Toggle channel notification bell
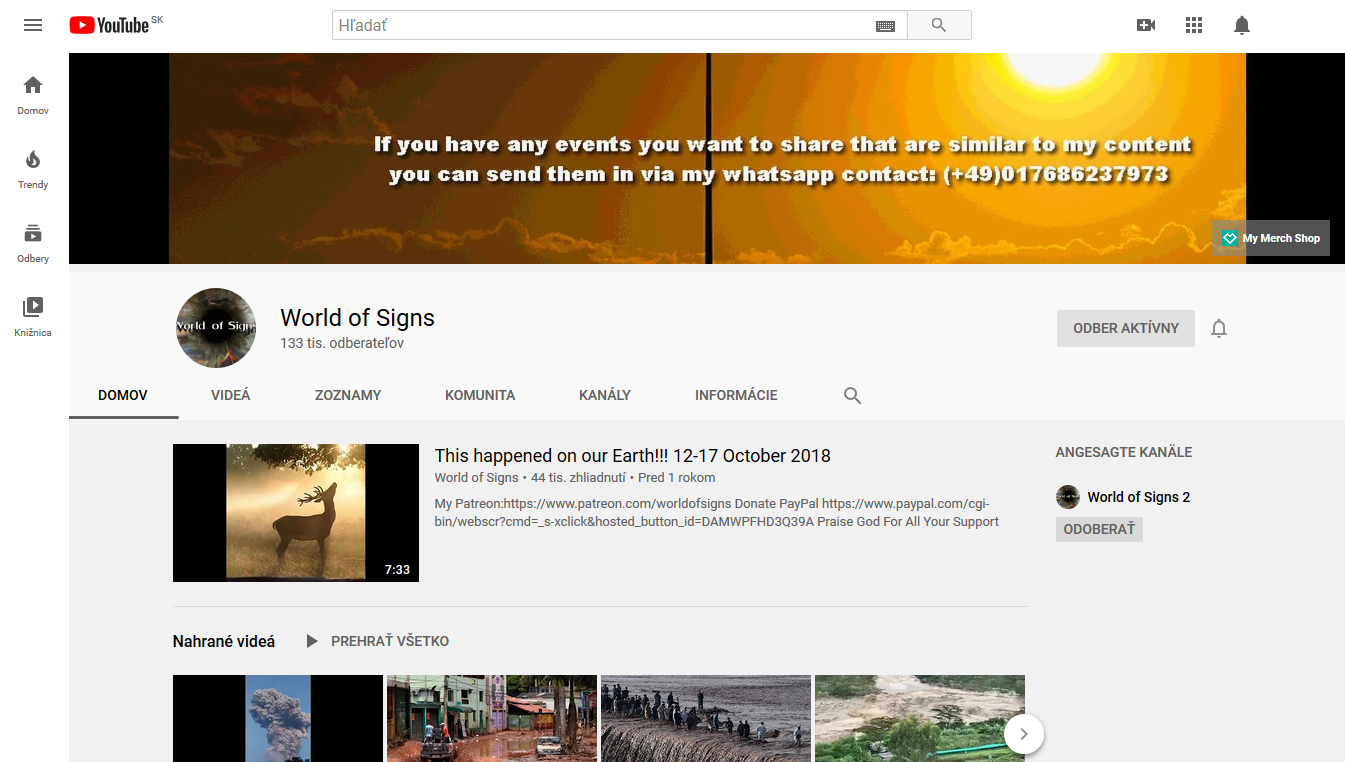Screen dimensions: 1345x762 point(1219,328)
